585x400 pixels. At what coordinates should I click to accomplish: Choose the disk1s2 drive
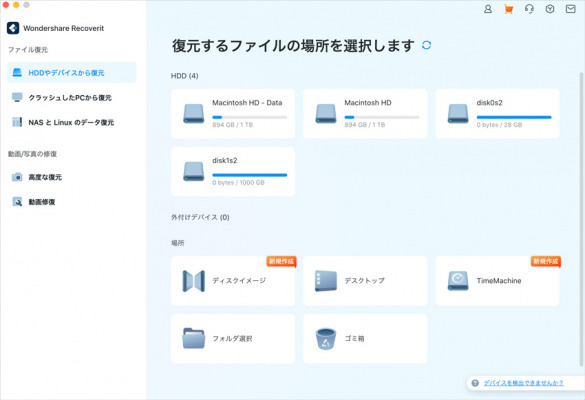[233, 172]
